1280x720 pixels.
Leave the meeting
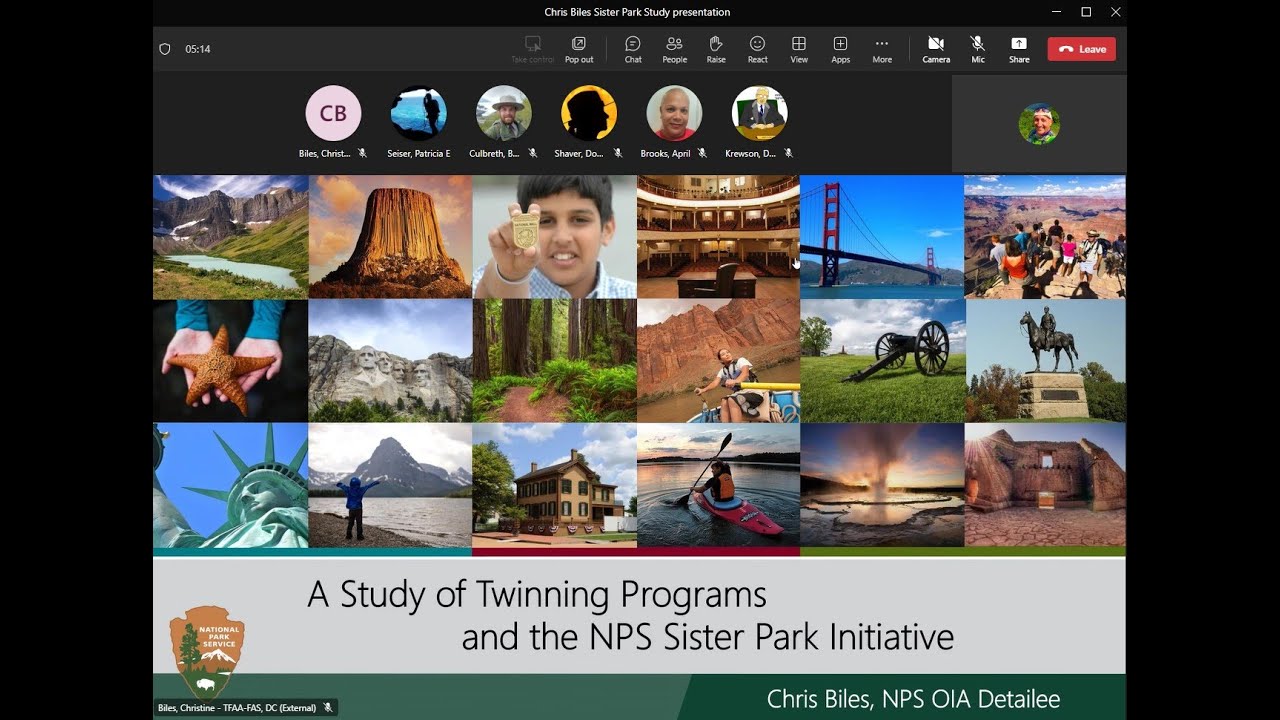click(1082, 49)
